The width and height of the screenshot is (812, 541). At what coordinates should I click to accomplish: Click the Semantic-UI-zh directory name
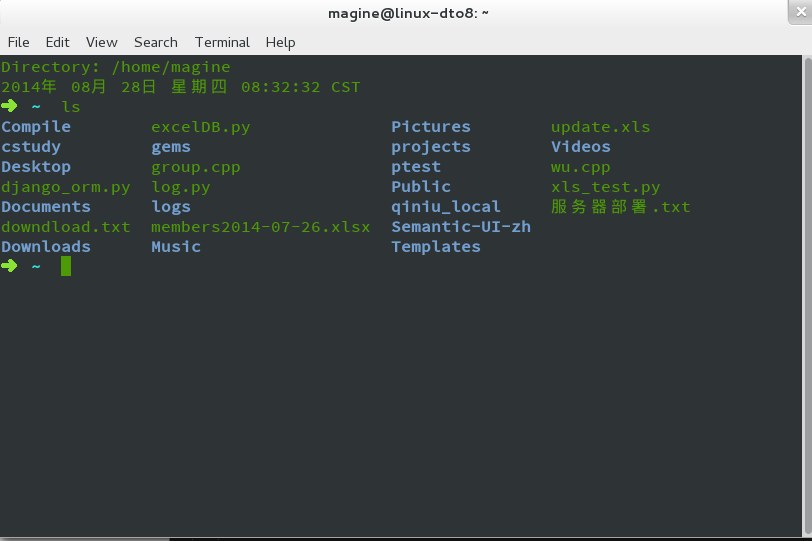[x=460, y=227]
